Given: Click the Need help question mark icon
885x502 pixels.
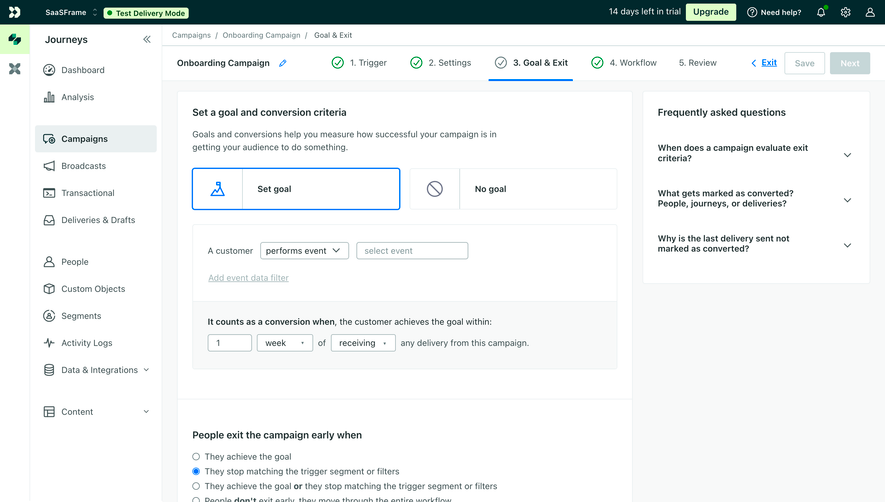Looking at the screenshot, I should (752, 12).
